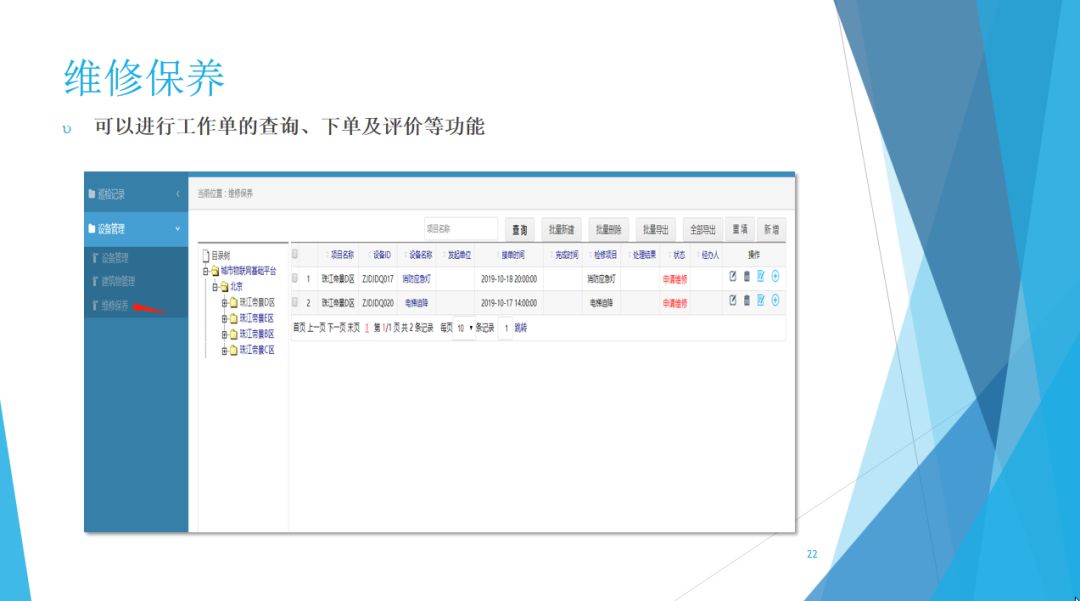Viewport: 1080px width, 601px height.
Task: Click trash delete icon in row 2
Action: (x=747, y=300)
